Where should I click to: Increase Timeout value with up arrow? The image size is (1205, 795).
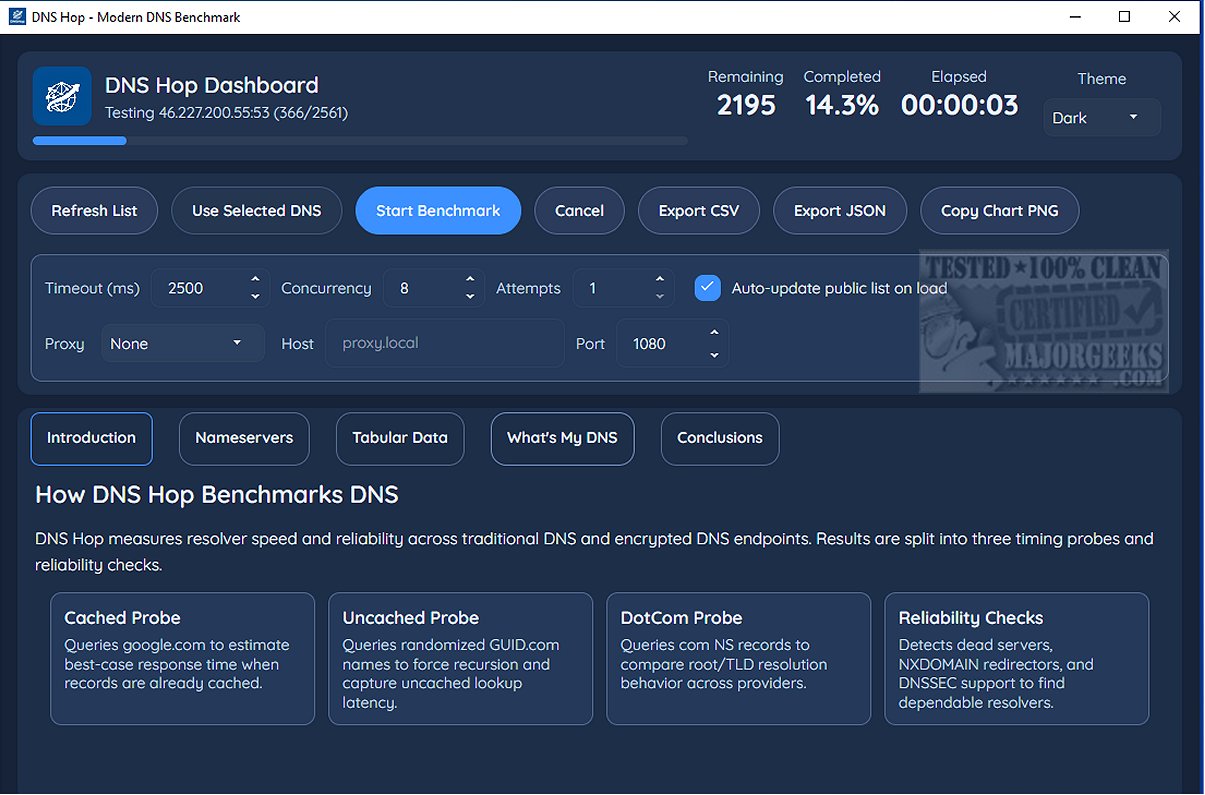255,280
